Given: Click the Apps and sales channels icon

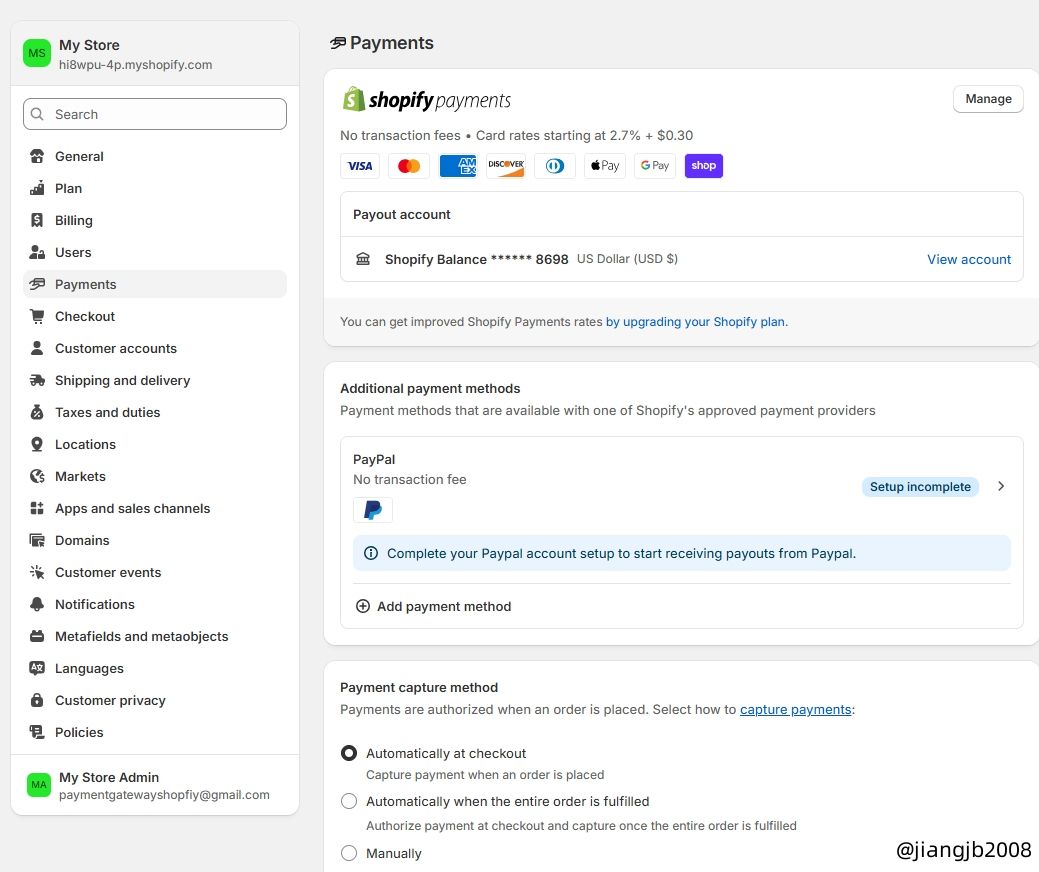Looking at the screenshot, I should (37, 508).
